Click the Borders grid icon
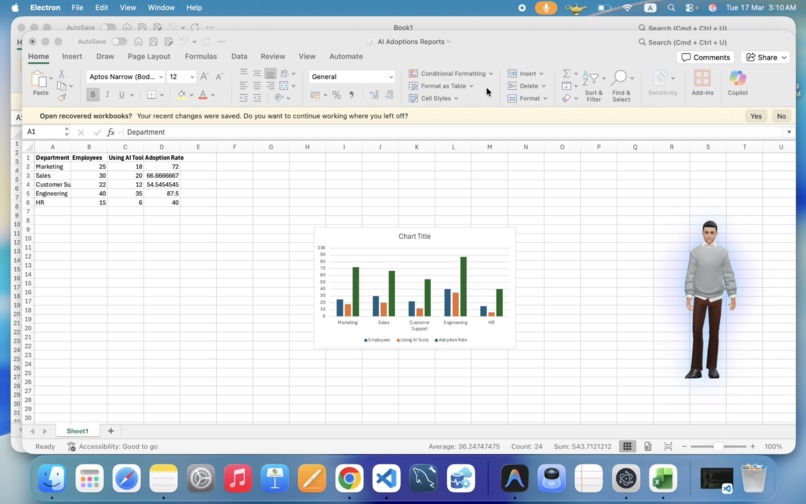 [x=151, y=95]
